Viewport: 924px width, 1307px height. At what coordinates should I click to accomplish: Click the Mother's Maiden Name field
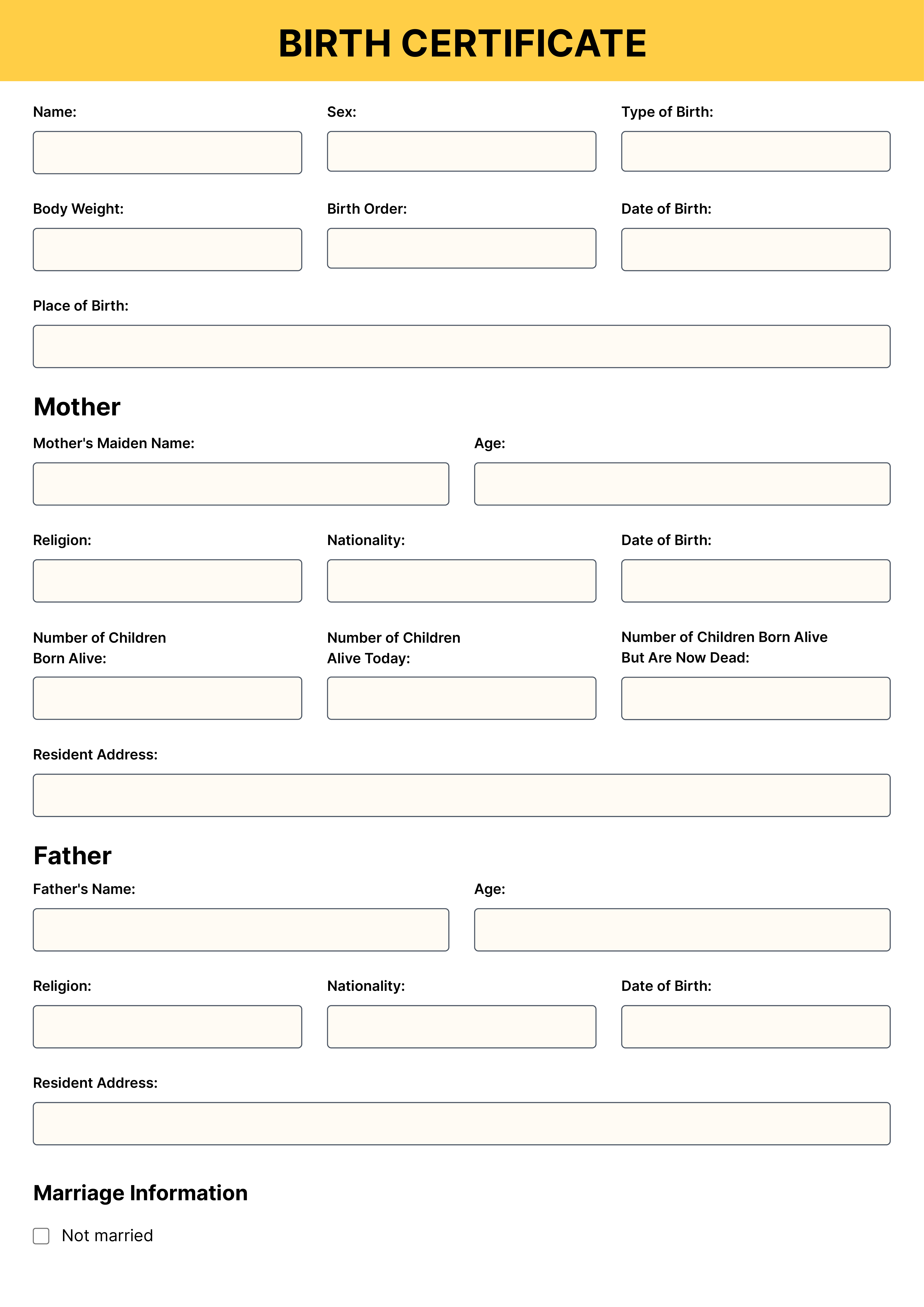pyautogui.click(x=241, y=484)
